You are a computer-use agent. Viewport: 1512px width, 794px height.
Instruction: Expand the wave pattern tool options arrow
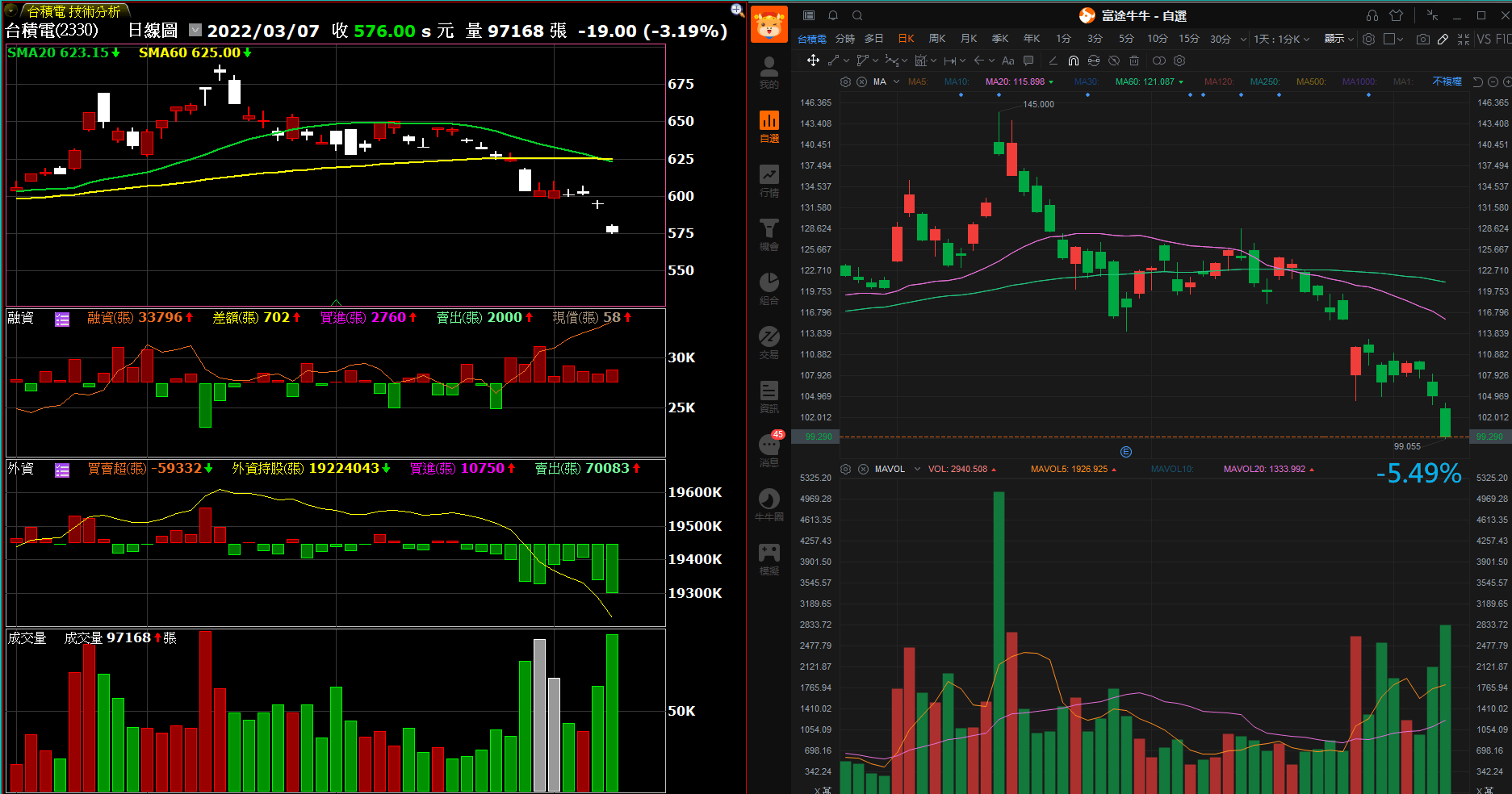pyautogui.click(x=904, y=61)
